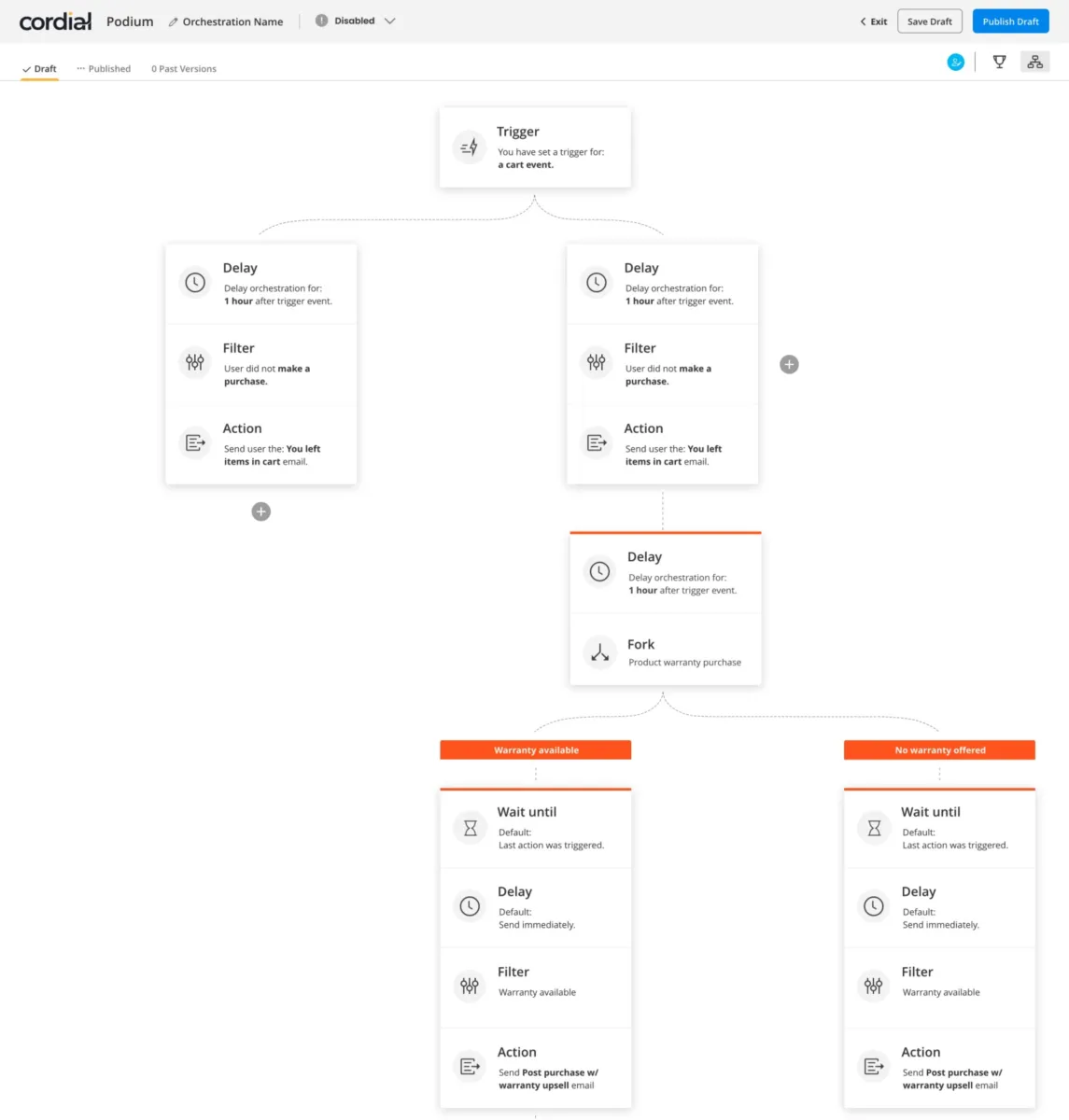Click the Exit link
Viewport: 1069px width, 1120px height.
(x=874, y=21)
